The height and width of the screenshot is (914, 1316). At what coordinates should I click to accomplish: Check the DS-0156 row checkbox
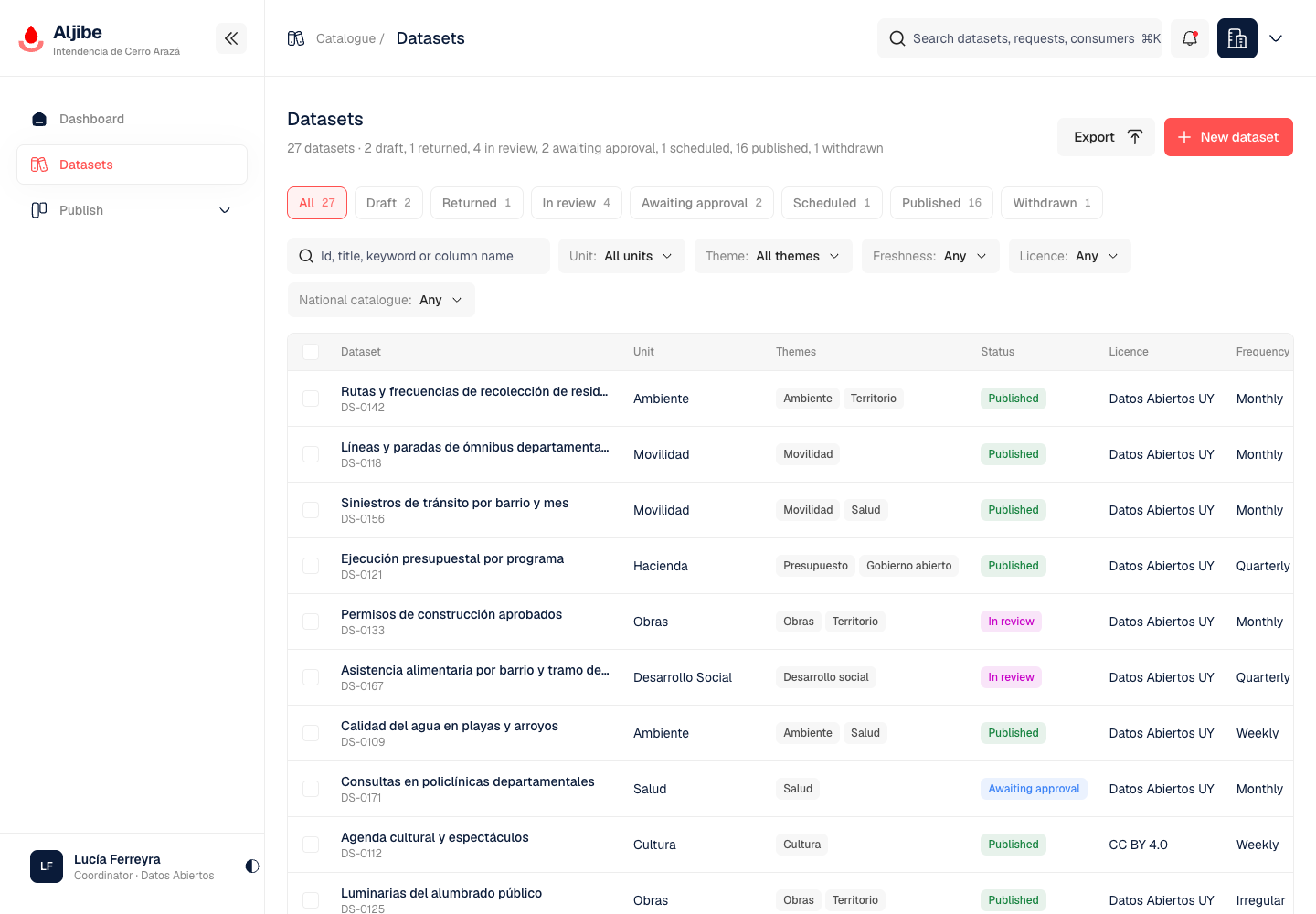pyautogui.click(x=311, y=510)
